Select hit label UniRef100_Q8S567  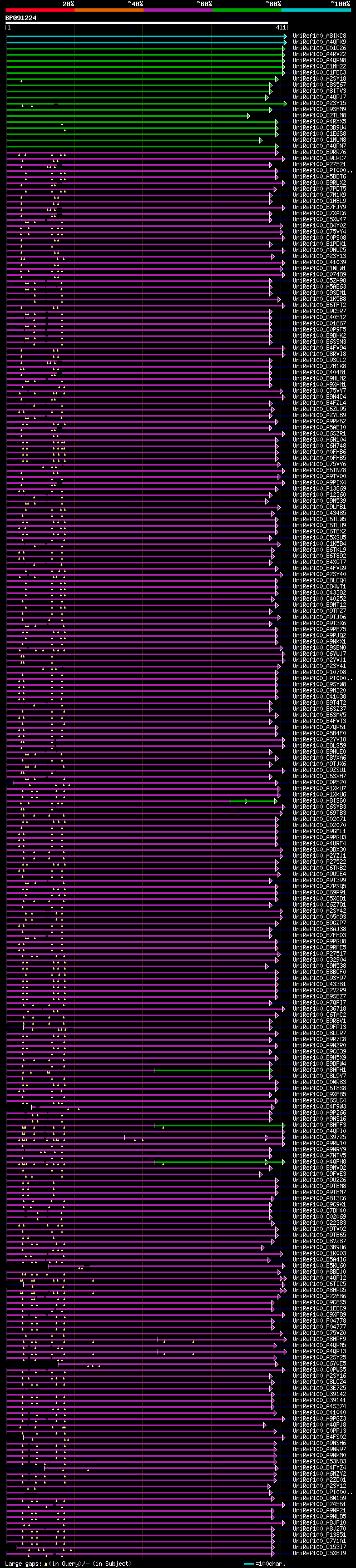coord(319,85)
